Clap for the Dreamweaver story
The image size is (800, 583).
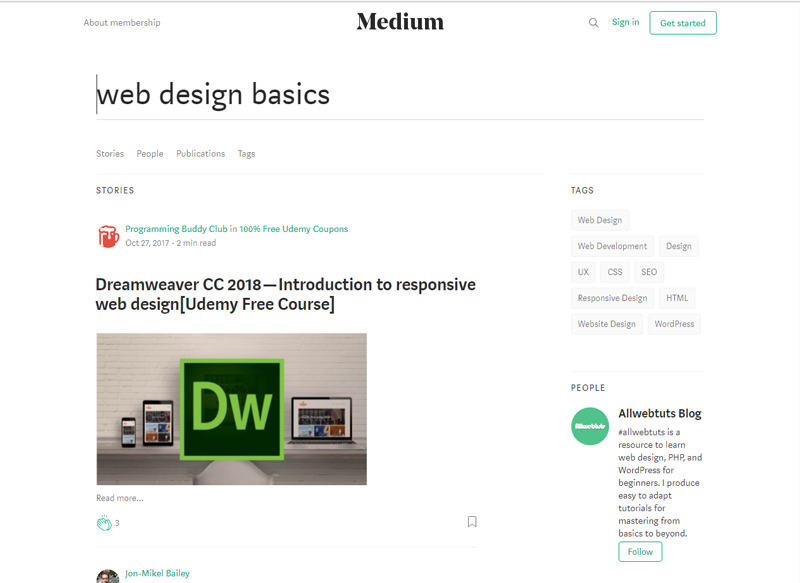[x=103, y=522]
